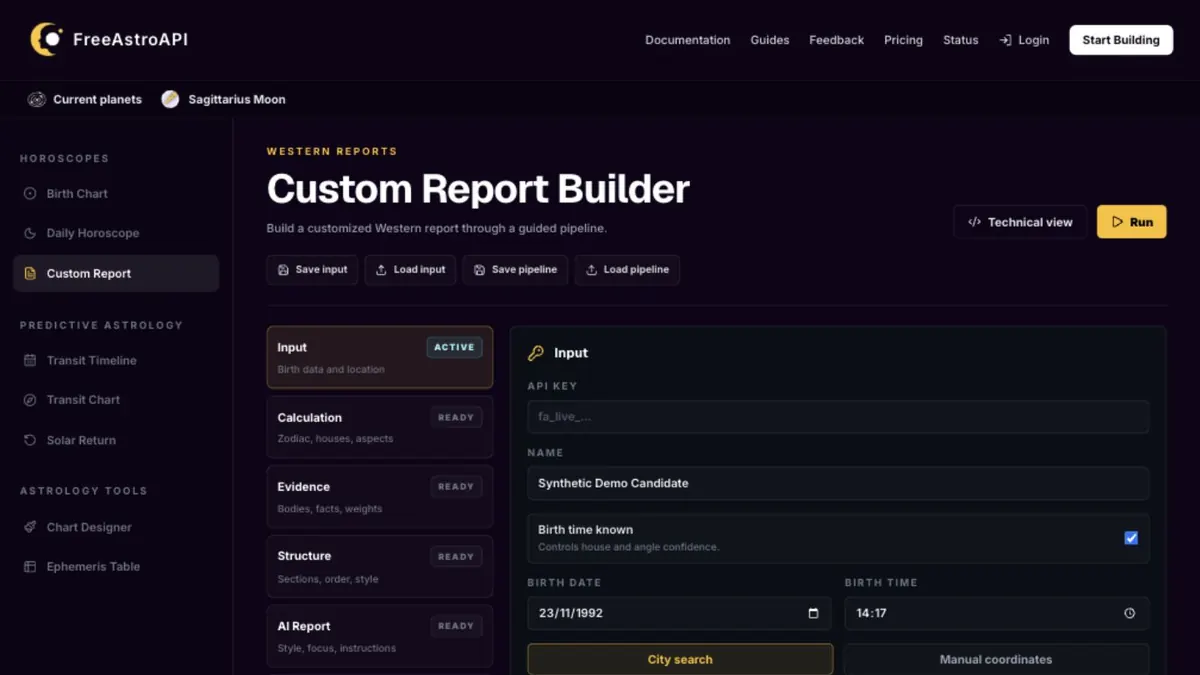Click the READY badge on Calculation step
The width and height of the screenshot is (1200, 675).
(x=456, y=417)
